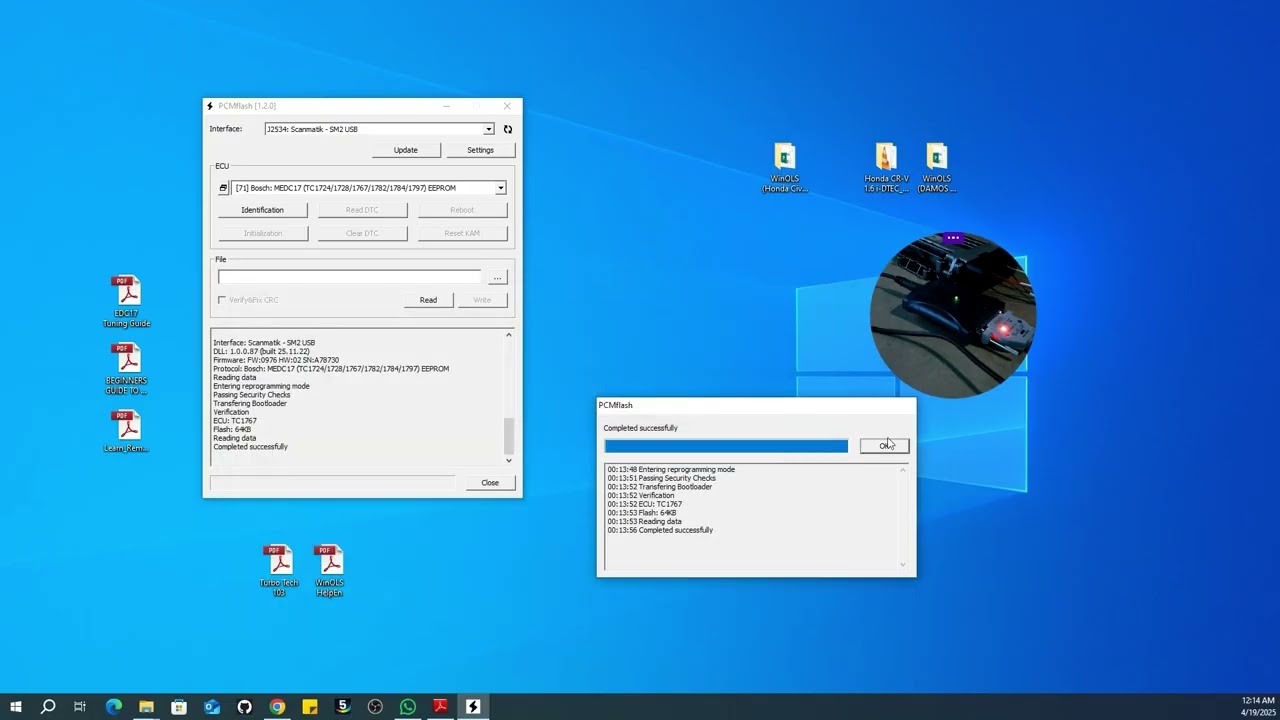Screen dimensions: 1280x720
Task: Open the EDC17 Tuning Guide PDF on desktop
Action: [x=126, y=302]
